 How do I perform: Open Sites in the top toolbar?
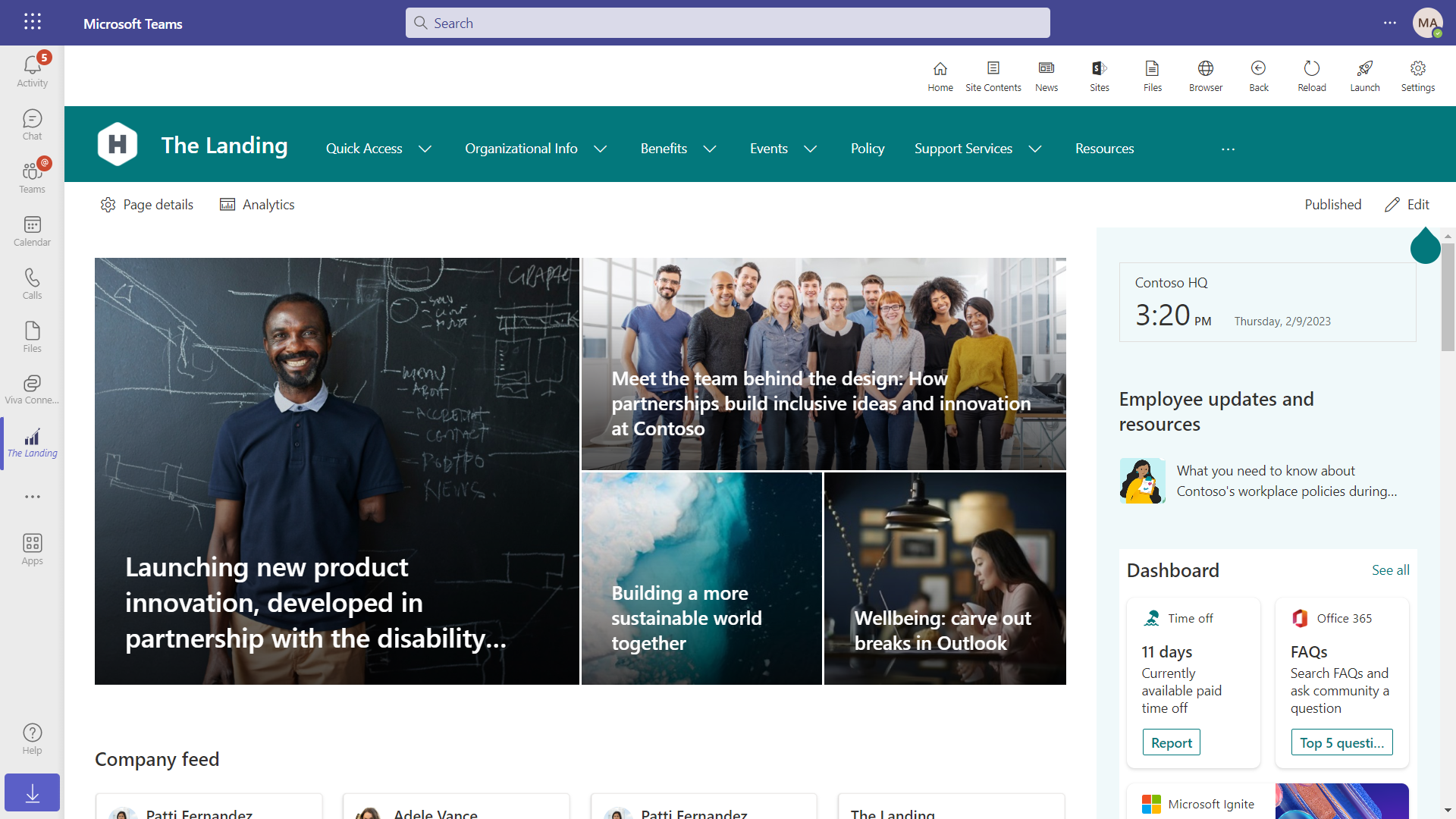(x=1100, y=77)
